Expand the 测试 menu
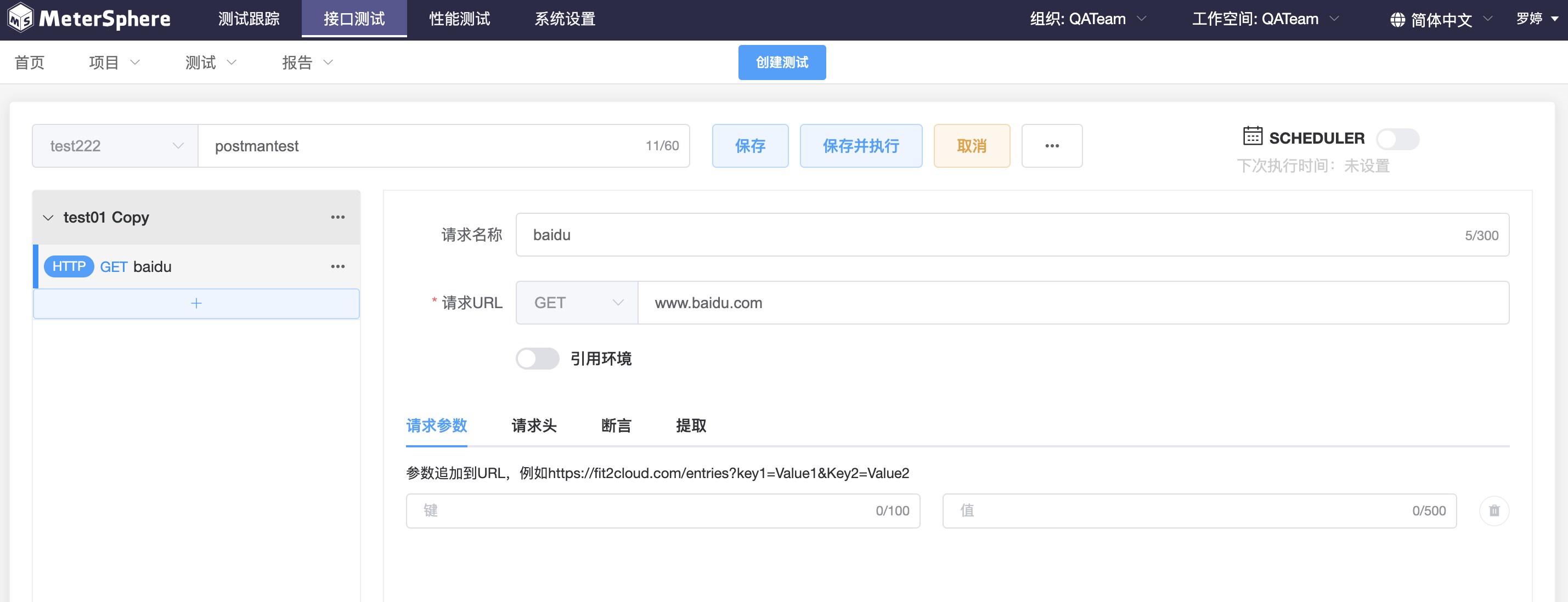The image size is (1568, 602). click(x=211, y=63)
